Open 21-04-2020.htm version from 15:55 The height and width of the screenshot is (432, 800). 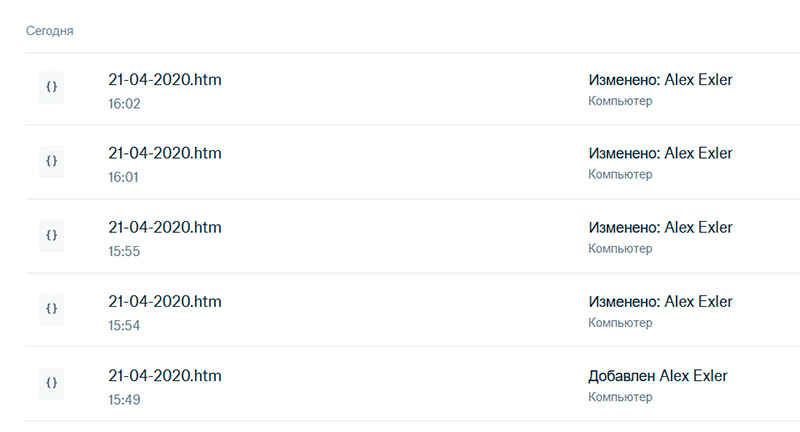point(164,228)
